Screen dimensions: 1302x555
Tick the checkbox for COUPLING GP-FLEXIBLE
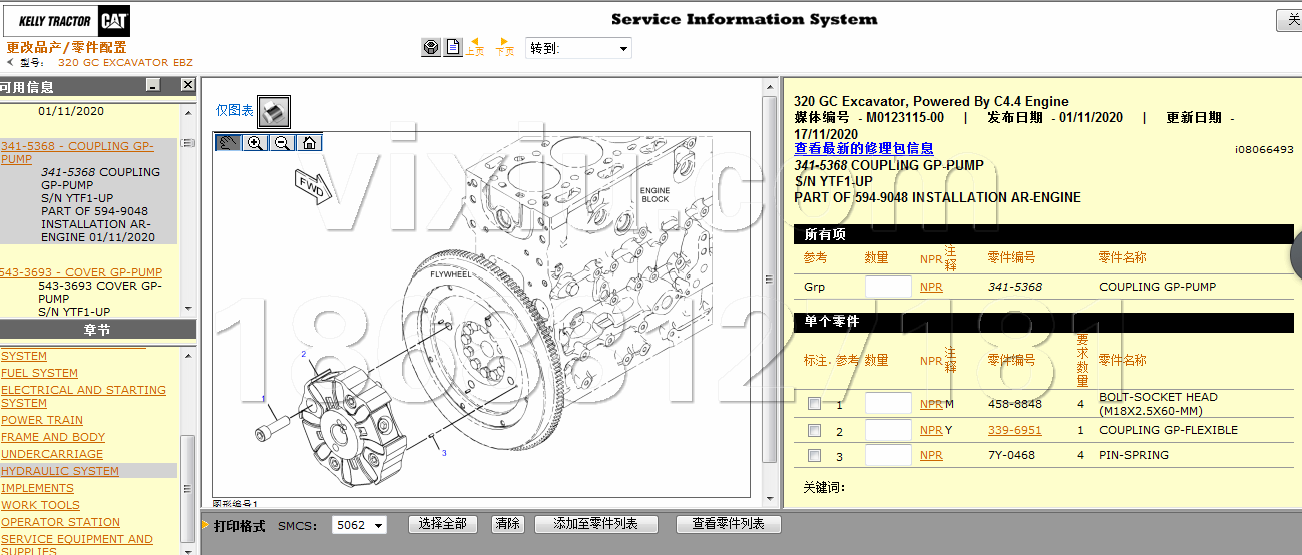click(x=815, y=430)
